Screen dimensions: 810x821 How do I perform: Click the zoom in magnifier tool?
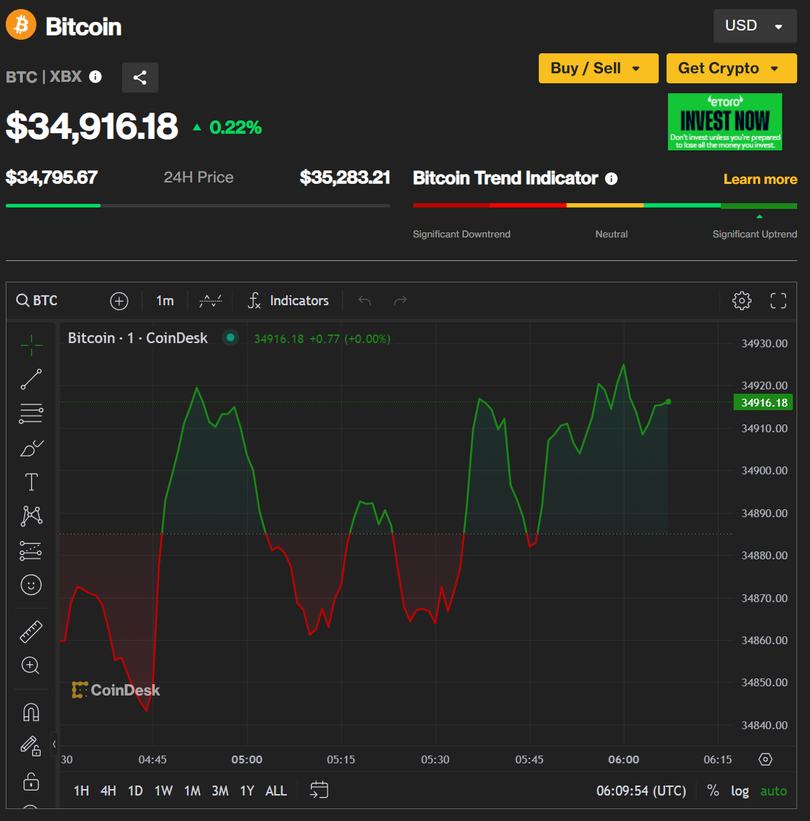point(31,666)
